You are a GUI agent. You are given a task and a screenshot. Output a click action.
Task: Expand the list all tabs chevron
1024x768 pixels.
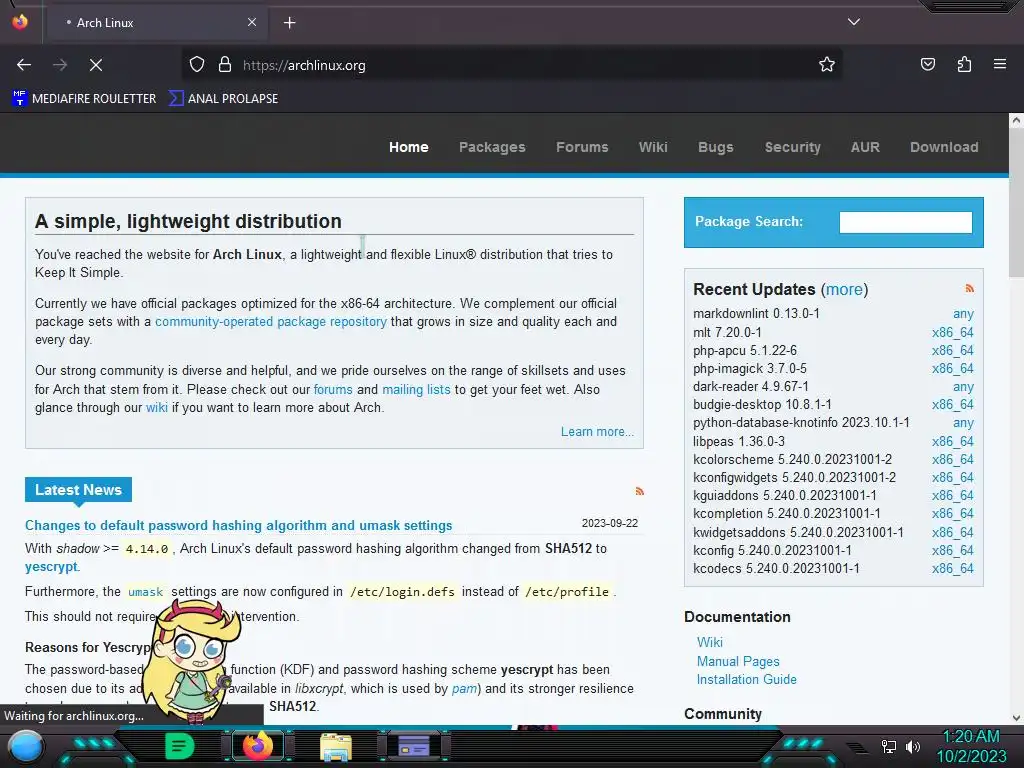854,22
